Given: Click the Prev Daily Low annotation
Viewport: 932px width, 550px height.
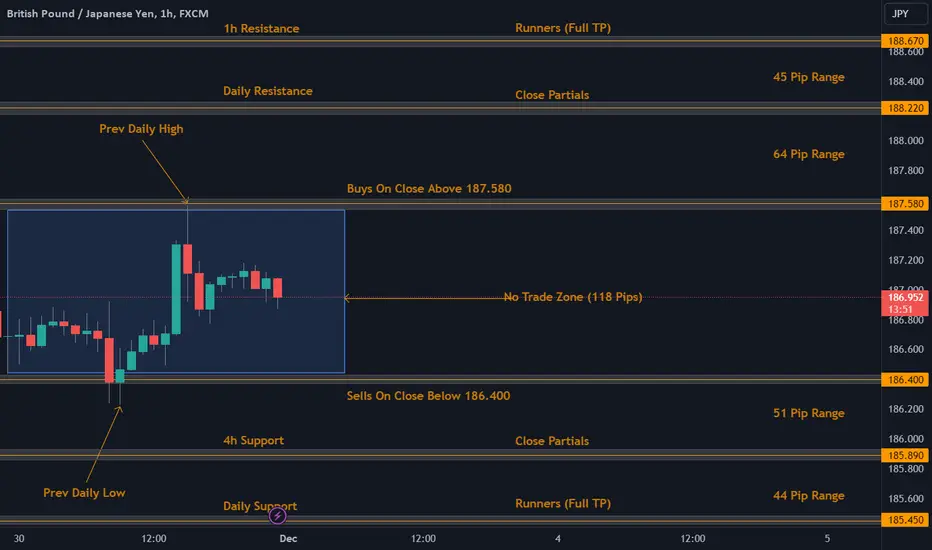Looking at the screenshot, I should coord(84,493).
